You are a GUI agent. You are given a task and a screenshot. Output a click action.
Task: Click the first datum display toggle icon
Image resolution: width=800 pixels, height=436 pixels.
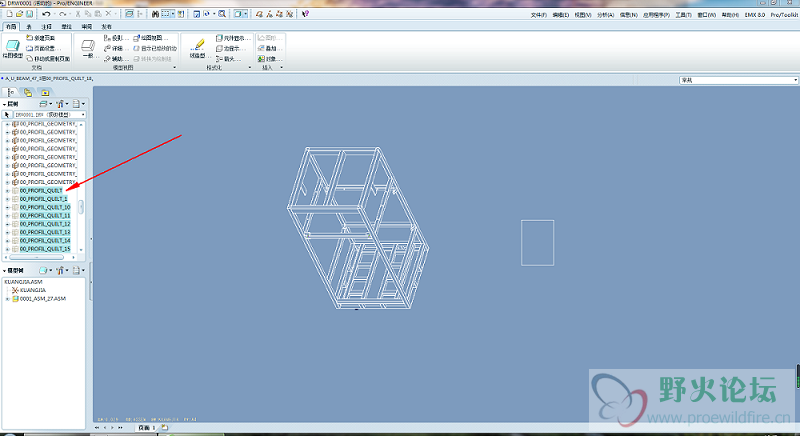[x=259, y=14]
